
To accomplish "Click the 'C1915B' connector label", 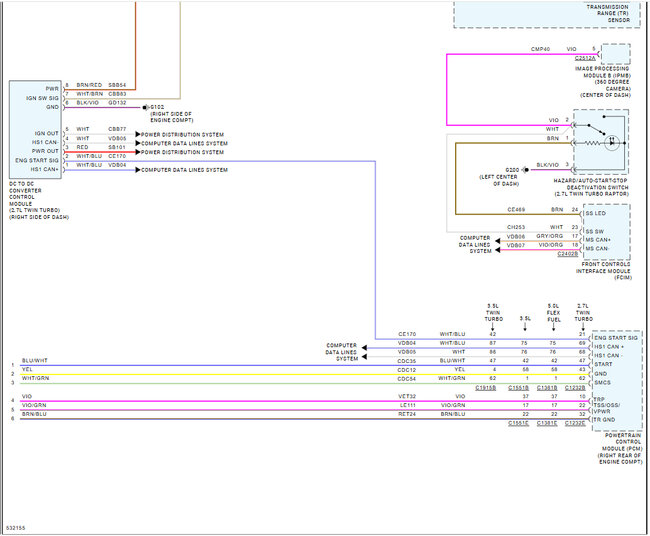I will 485,388.
